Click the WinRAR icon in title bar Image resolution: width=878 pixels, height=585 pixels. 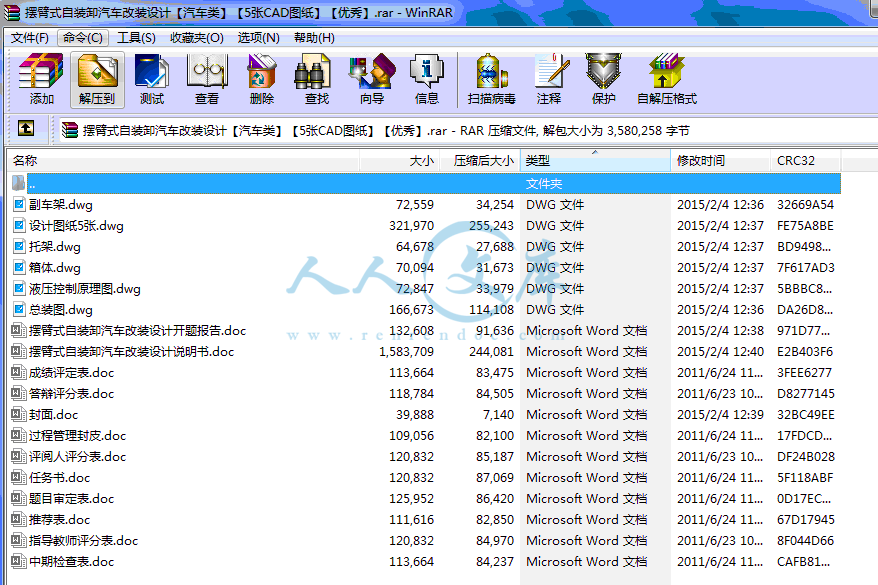[11, 12]
